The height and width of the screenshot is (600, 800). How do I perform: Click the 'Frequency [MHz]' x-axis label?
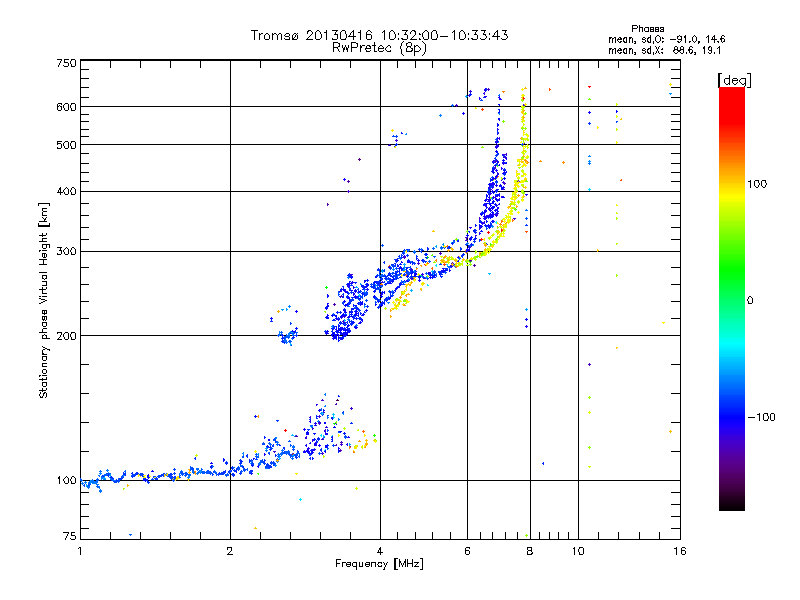379,564
